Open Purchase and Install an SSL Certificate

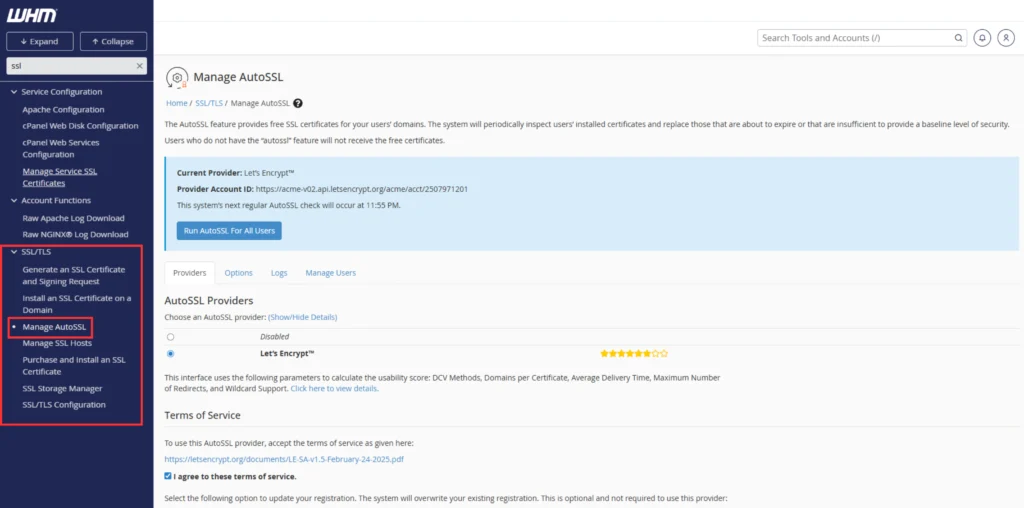[x=74, y=366]
